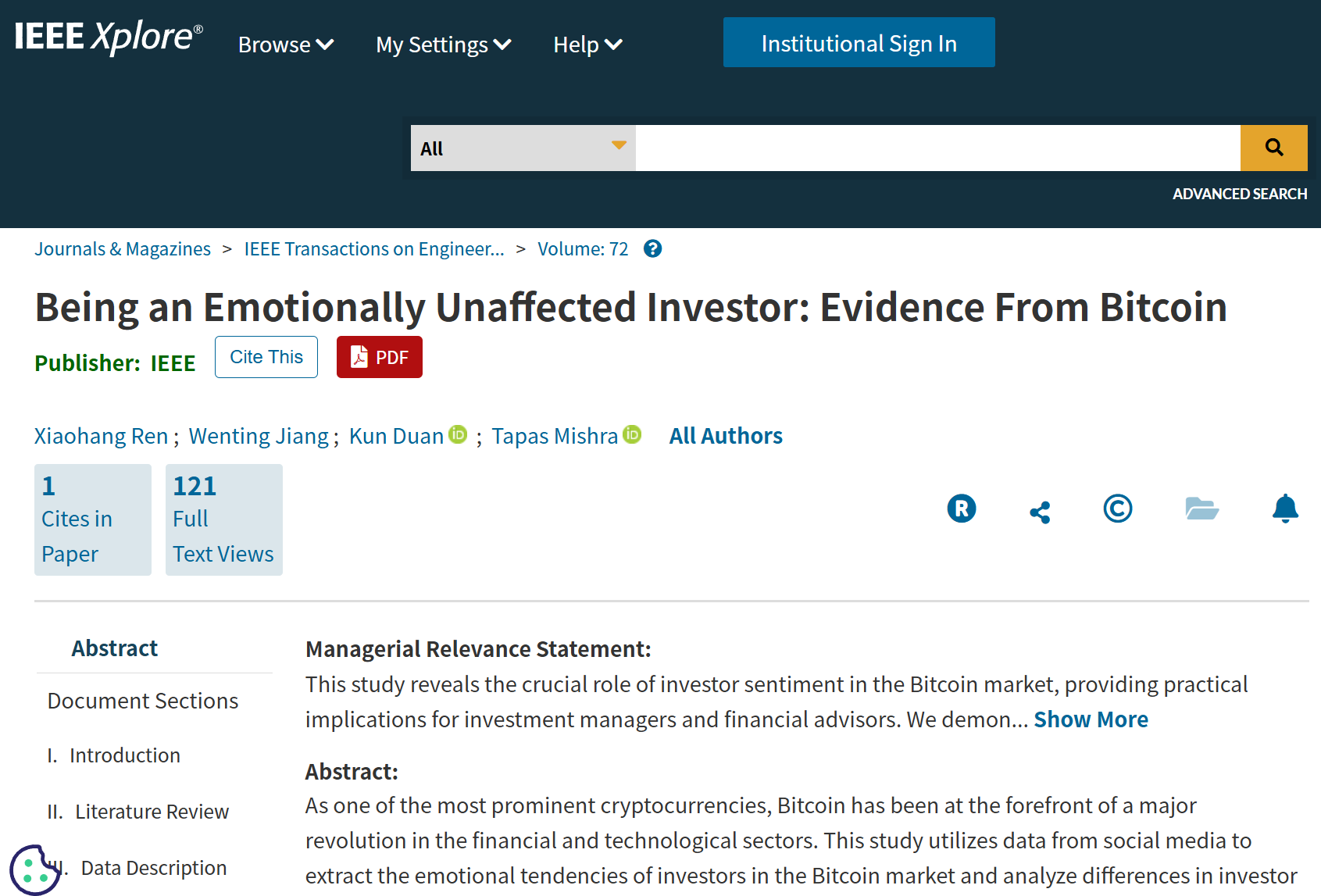Image resolution: width=1321 pixels, height=896 pixels.
Task: Open volume help via question mark icon
Action: 652,248
